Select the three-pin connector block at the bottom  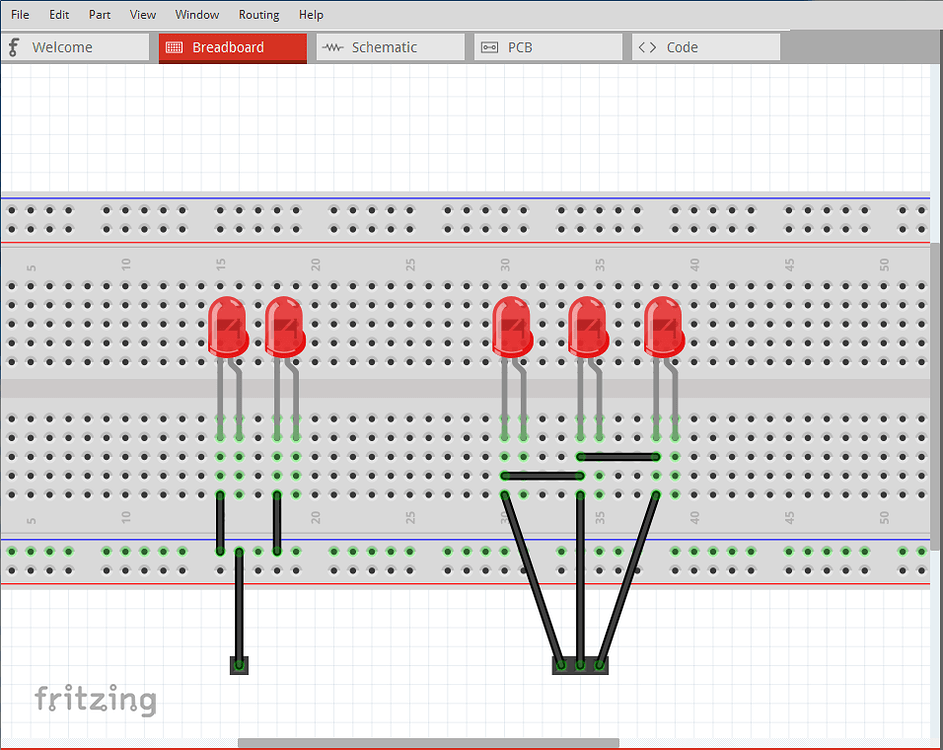(x=580, y=663)
